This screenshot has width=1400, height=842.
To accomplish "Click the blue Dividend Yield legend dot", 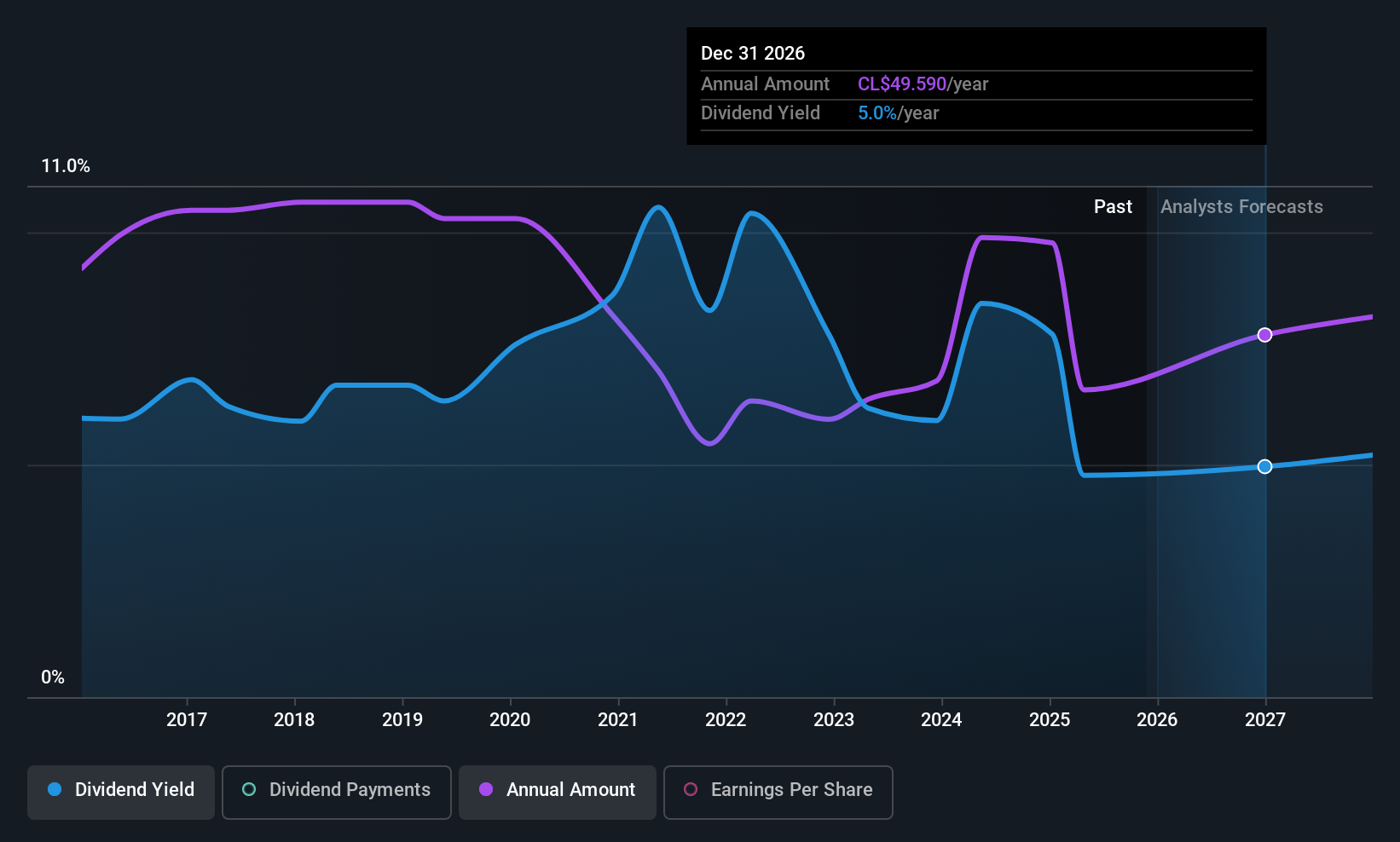I will [x=55, y=789].
